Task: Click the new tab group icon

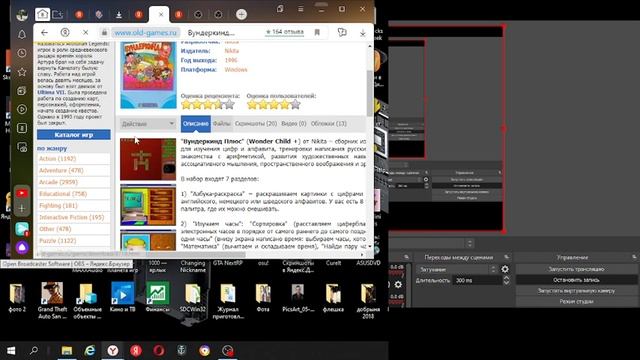Action: click(x=58, y=15)
